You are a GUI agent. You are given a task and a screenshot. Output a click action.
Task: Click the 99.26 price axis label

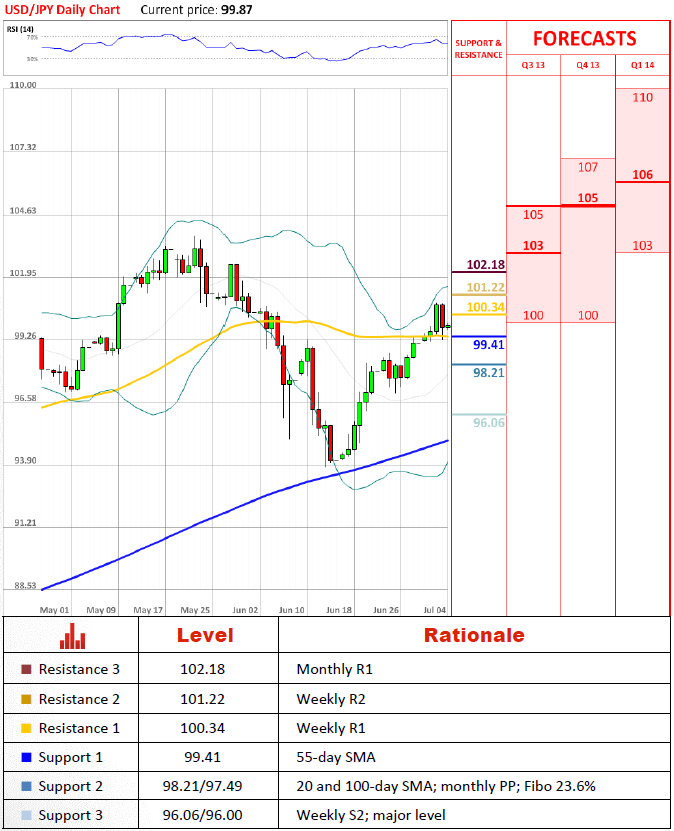pos(25,335)
